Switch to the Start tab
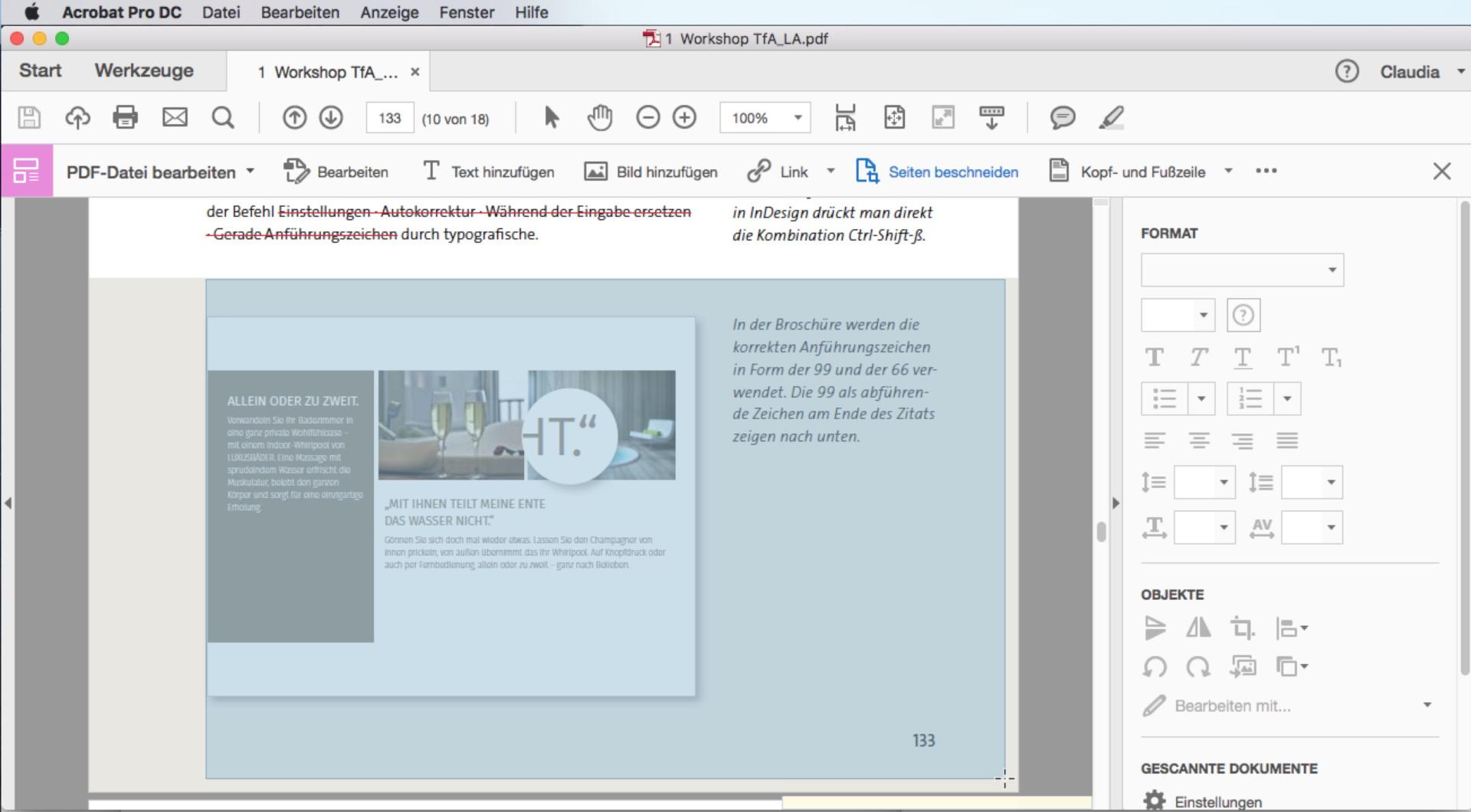 (x=40, y=70)
